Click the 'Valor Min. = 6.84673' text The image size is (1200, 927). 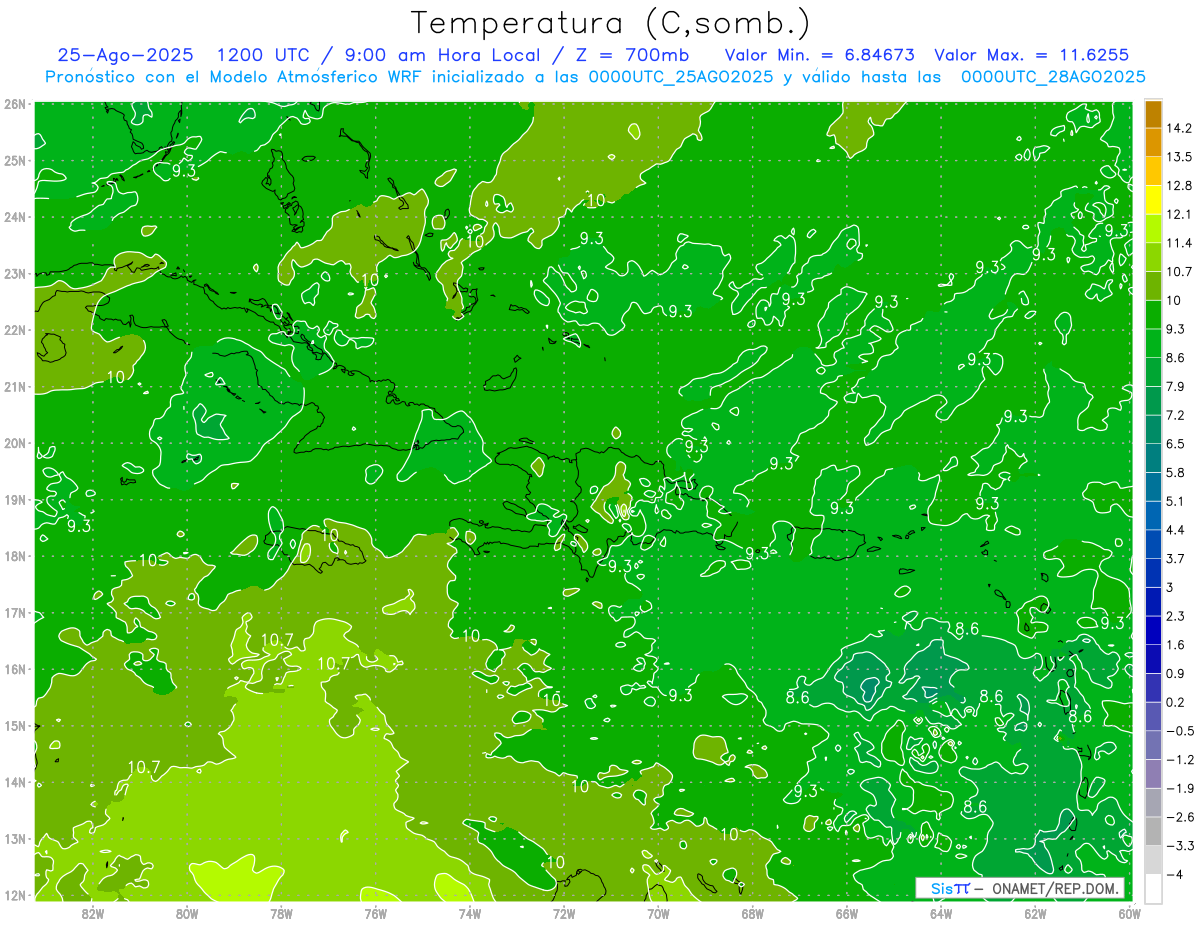[819, 56]
